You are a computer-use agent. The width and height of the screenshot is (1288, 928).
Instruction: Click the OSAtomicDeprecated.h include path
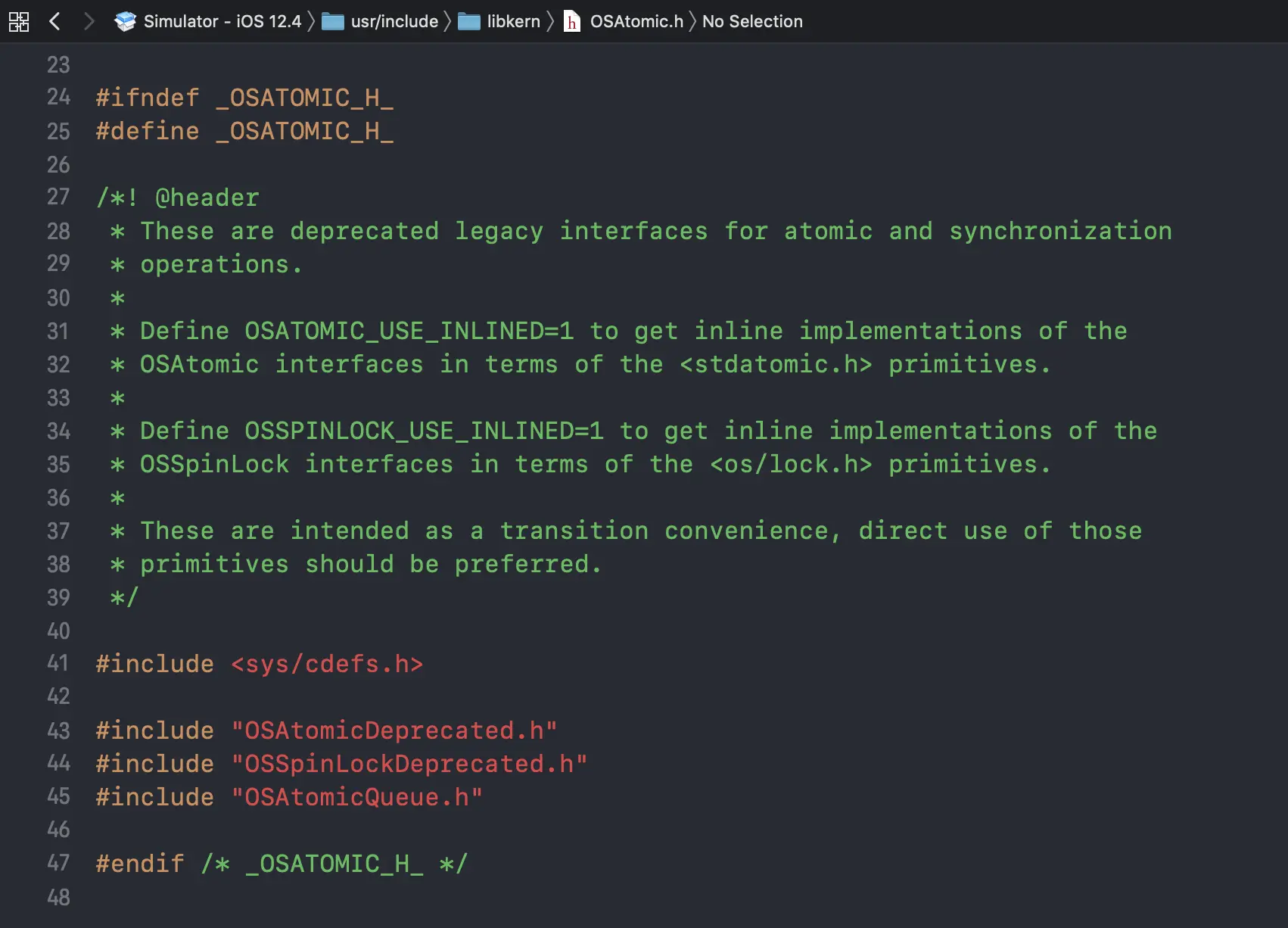coord(394,730)
